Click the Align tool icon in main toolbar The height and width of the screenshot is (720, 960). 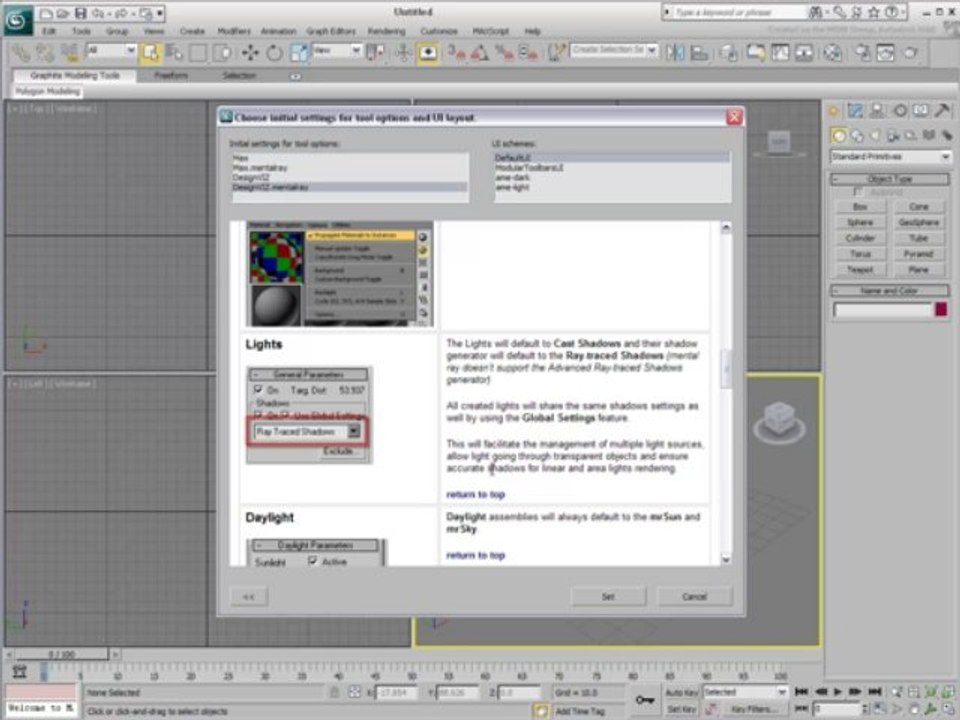pyautogui.click(x=699, y=53)
